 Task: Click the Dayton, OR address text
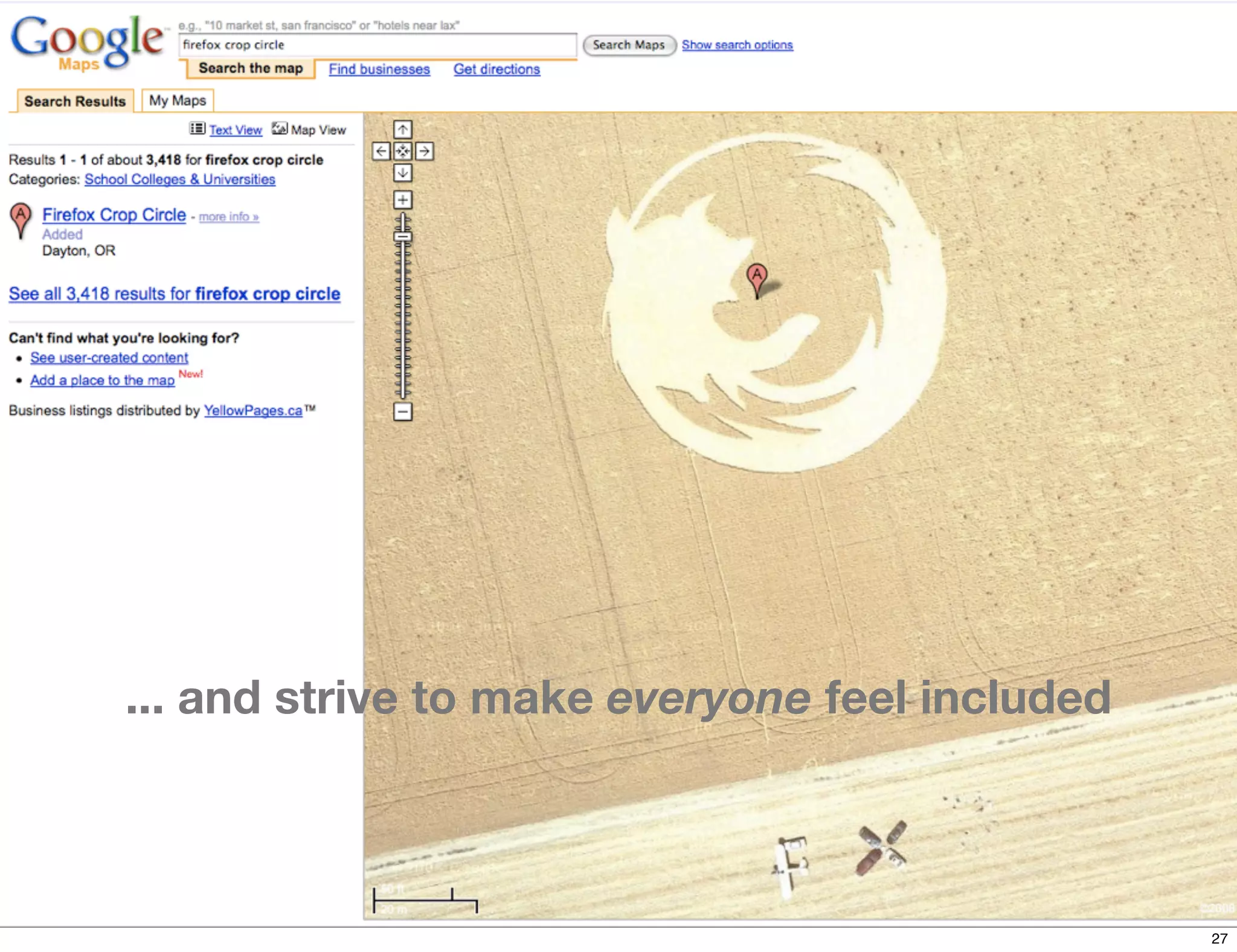pyautogui.click(x=79, y=251)
